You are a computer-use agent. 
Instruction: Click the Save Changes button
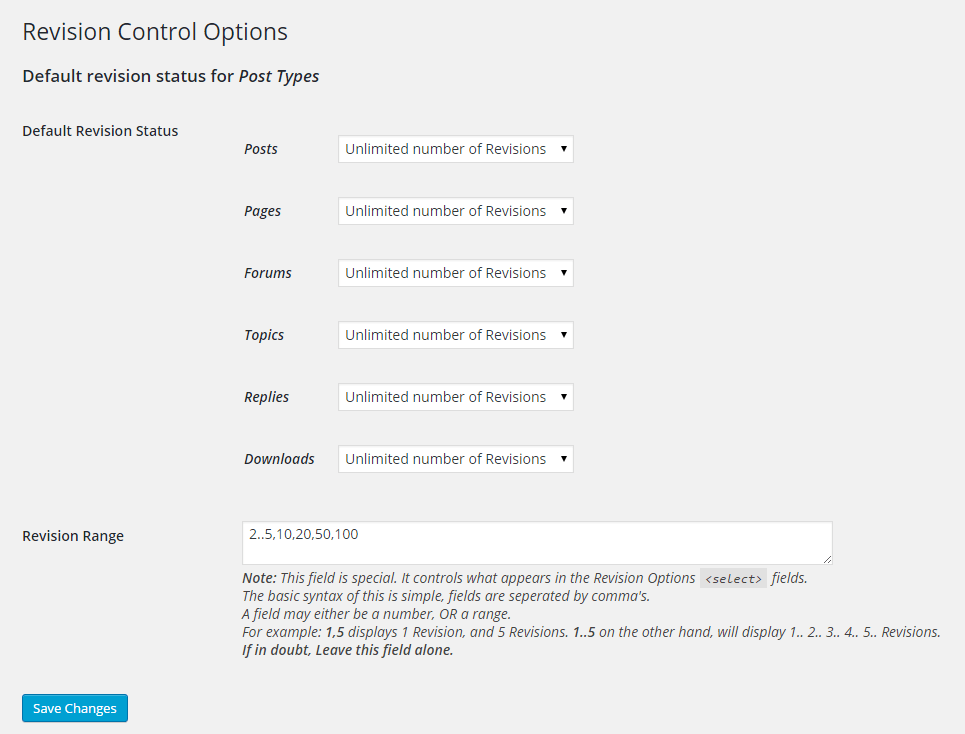pos(75,708)
